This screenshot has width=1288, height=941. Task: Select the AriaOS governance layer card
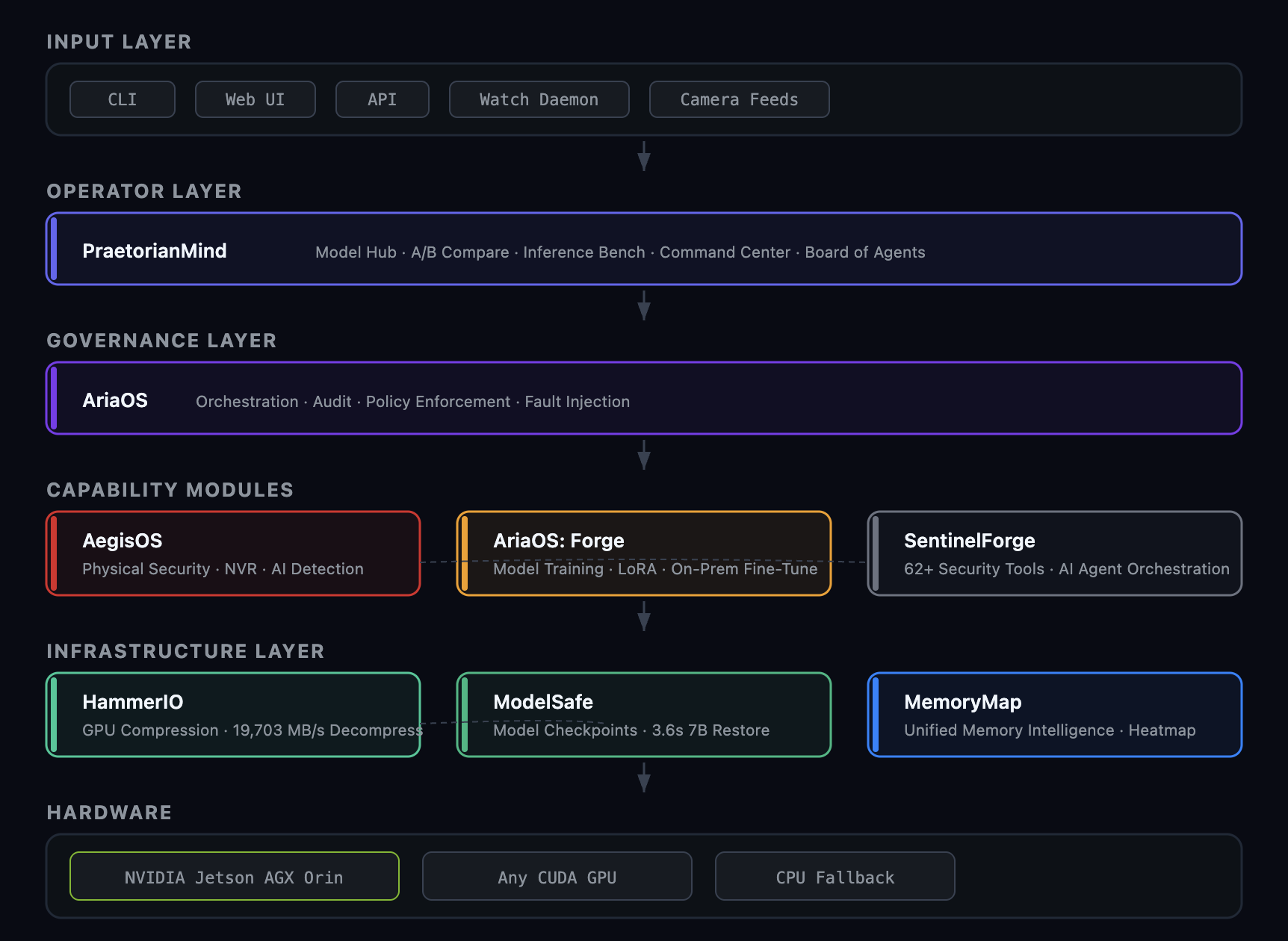(x=643, y=398)
